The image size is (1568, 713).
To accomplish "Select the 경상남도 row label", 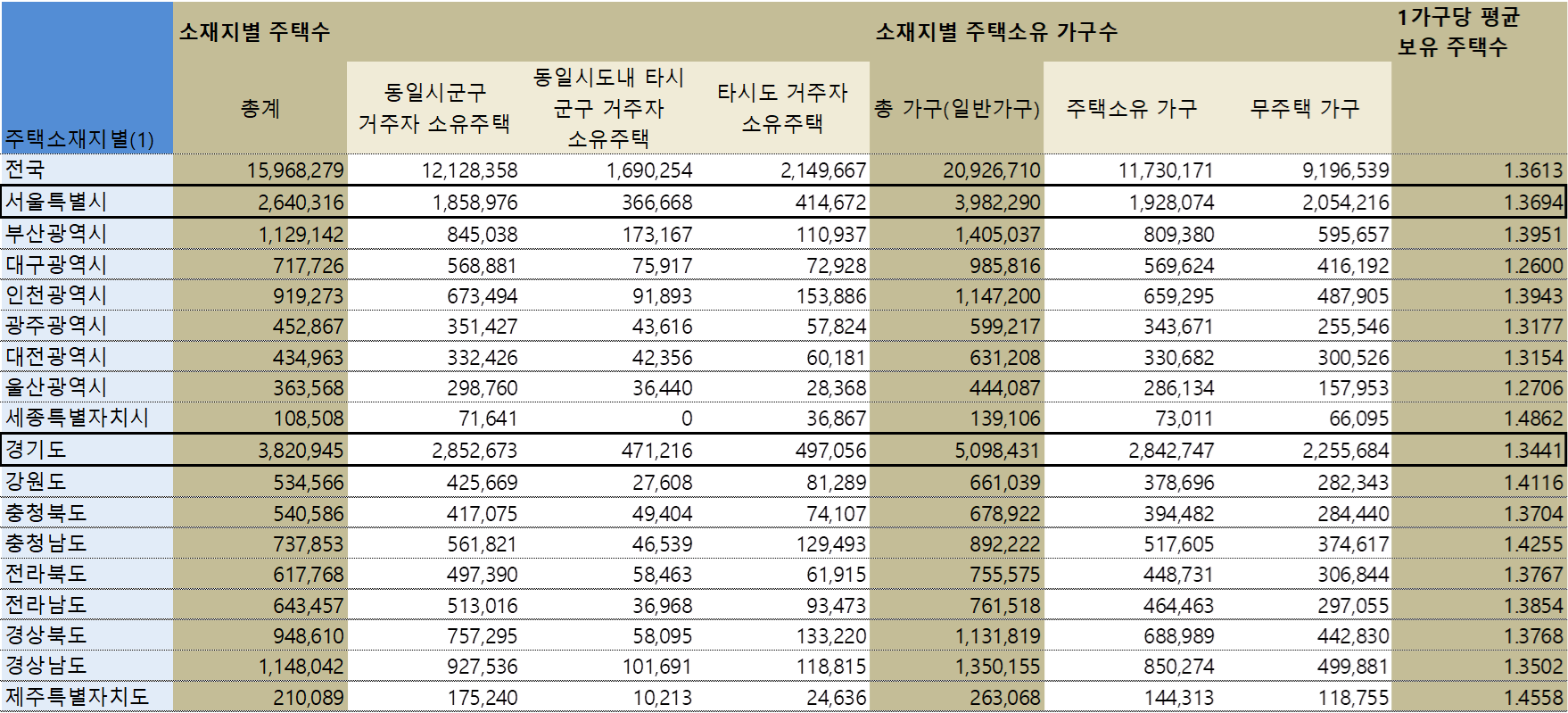I will click(87, 666).
